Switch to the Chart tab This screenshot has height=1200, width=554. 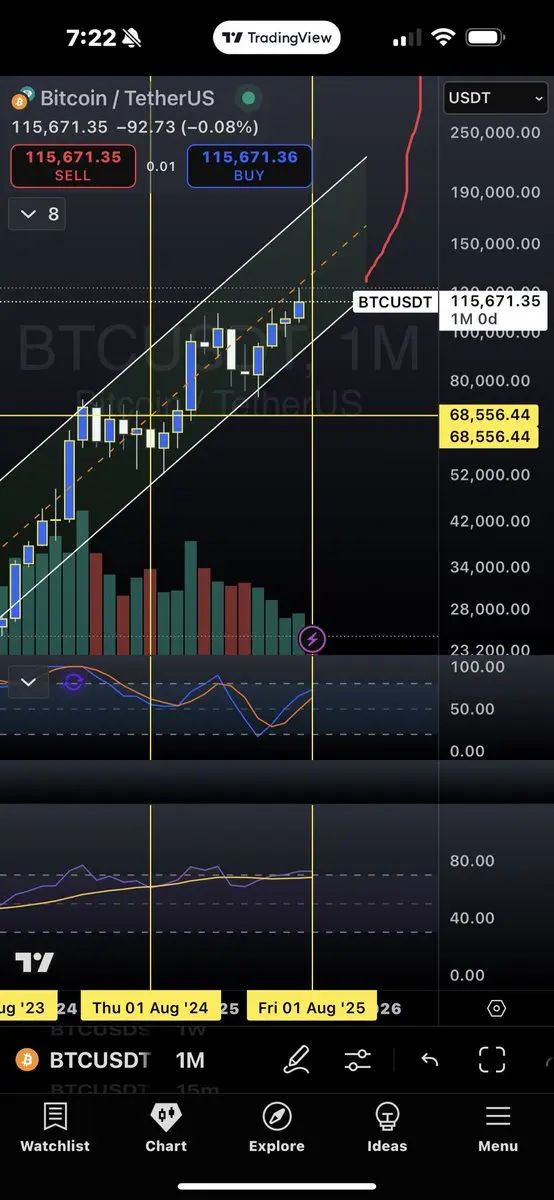pos(166,1128)
